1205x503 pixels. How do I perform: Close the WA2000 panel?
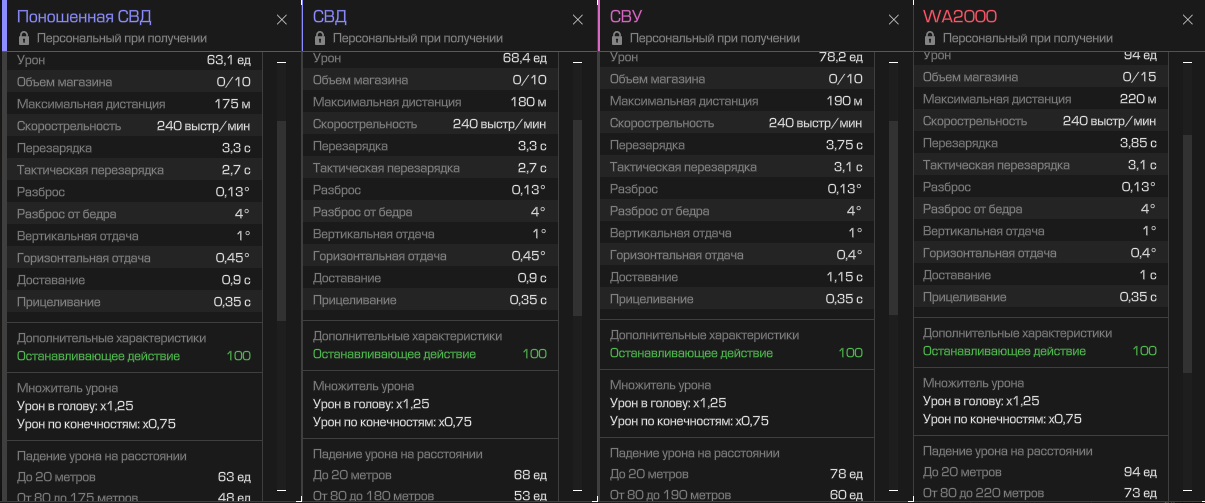click(1187, 20)
